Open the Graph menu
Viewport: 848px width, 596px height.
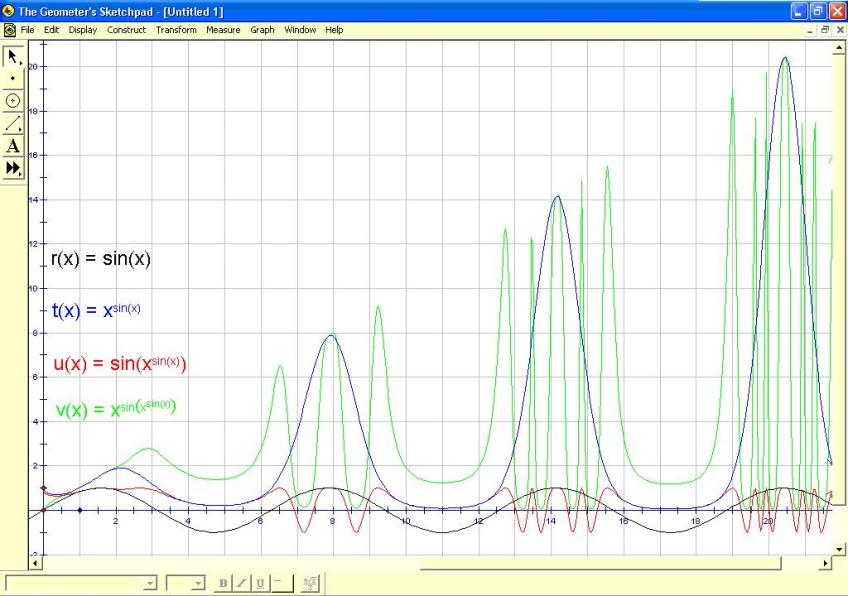click(262, 30)
